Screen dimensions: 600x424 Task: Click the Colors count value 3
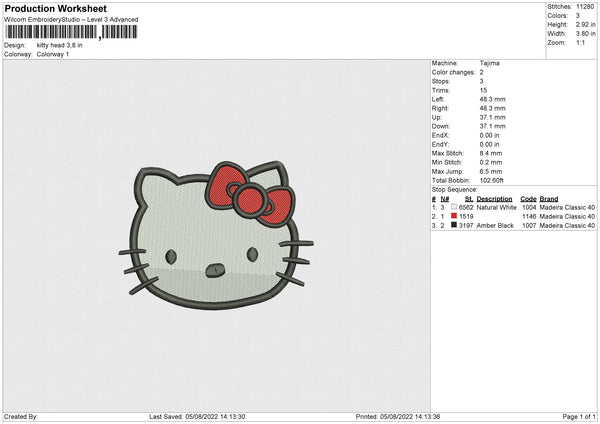(x=577, y=16)
